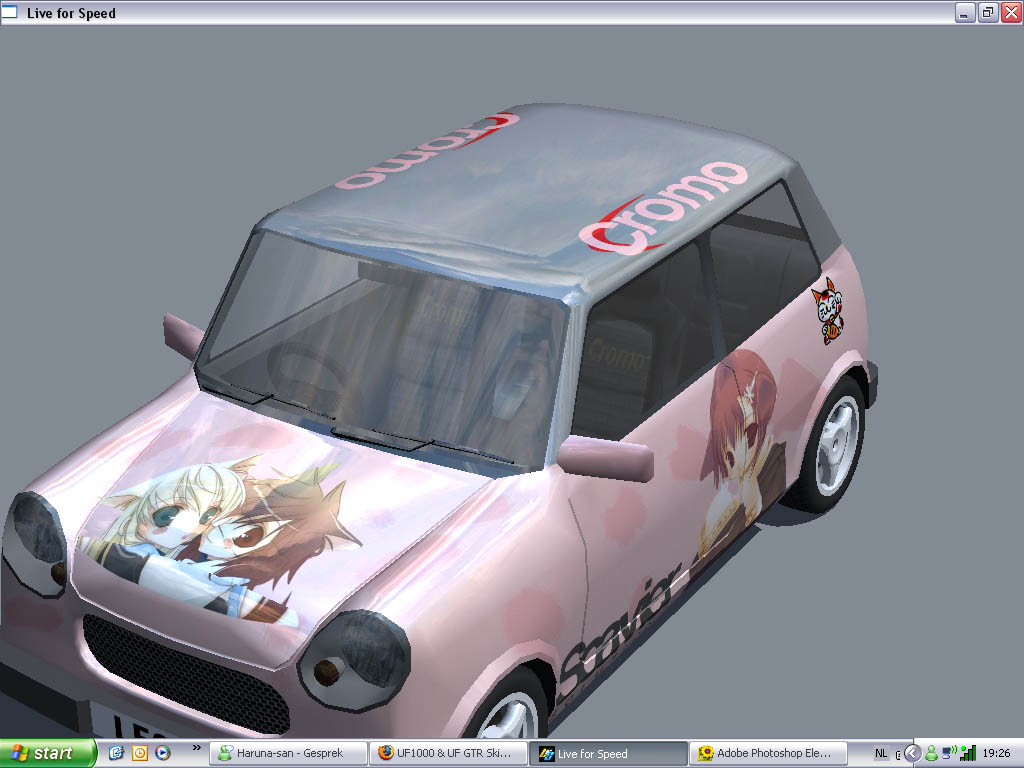The image size is (1024, 768).
Task: Switch to Haruna-san Gesprek messenger window
Action: [x=289, y=754]
